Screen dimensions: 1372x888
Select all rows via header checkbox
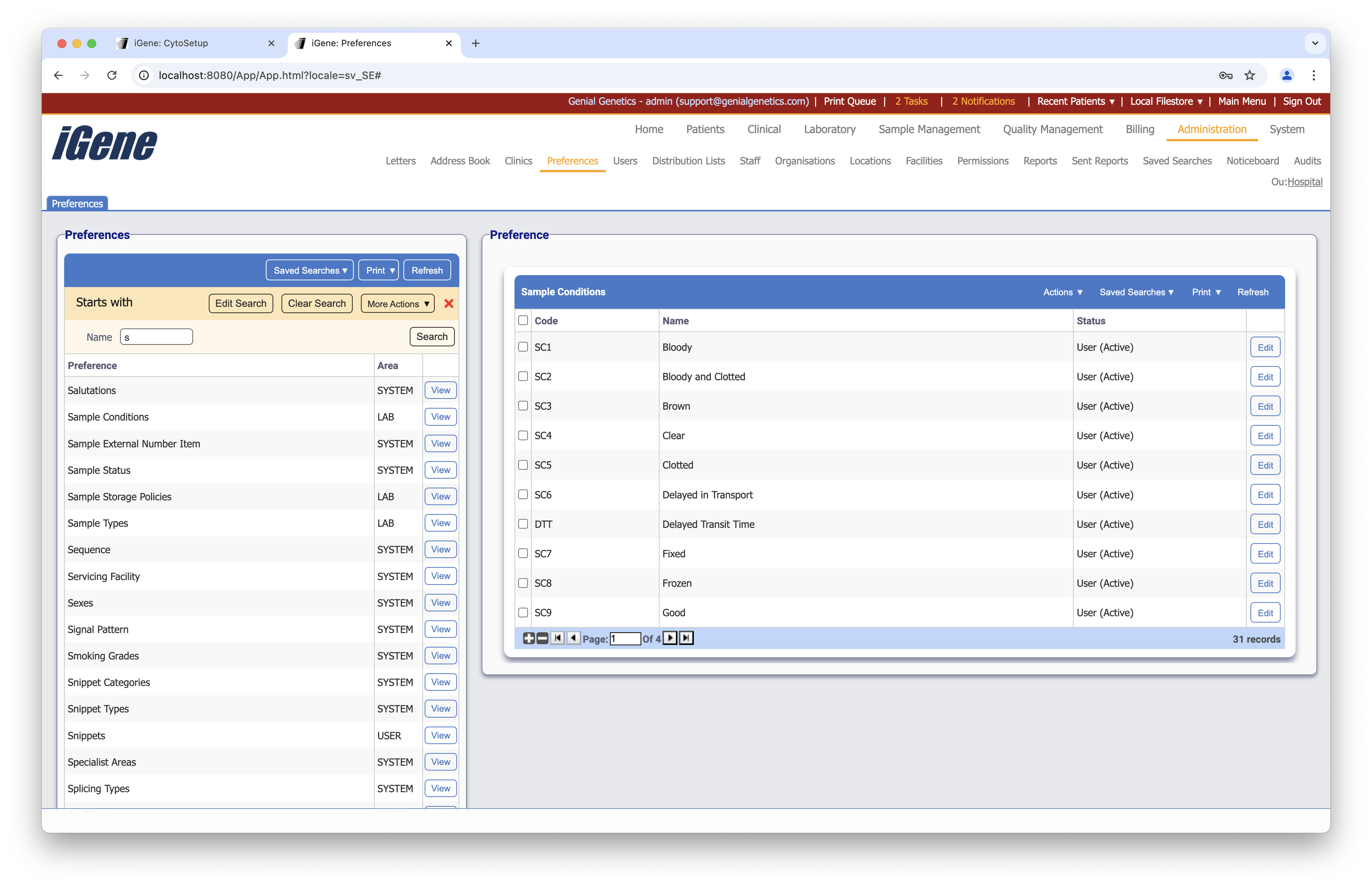coord(523,320)
